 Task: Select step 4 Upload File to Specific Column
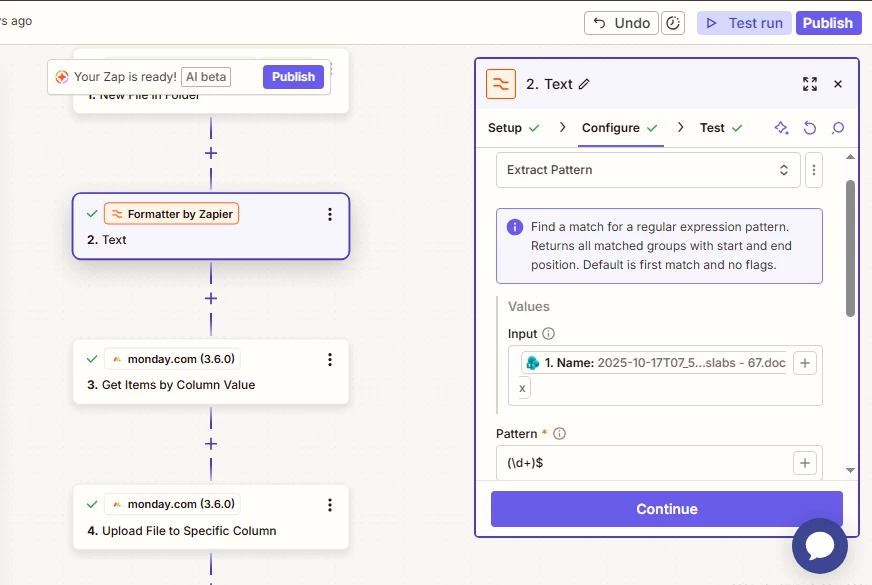(211, 517)
